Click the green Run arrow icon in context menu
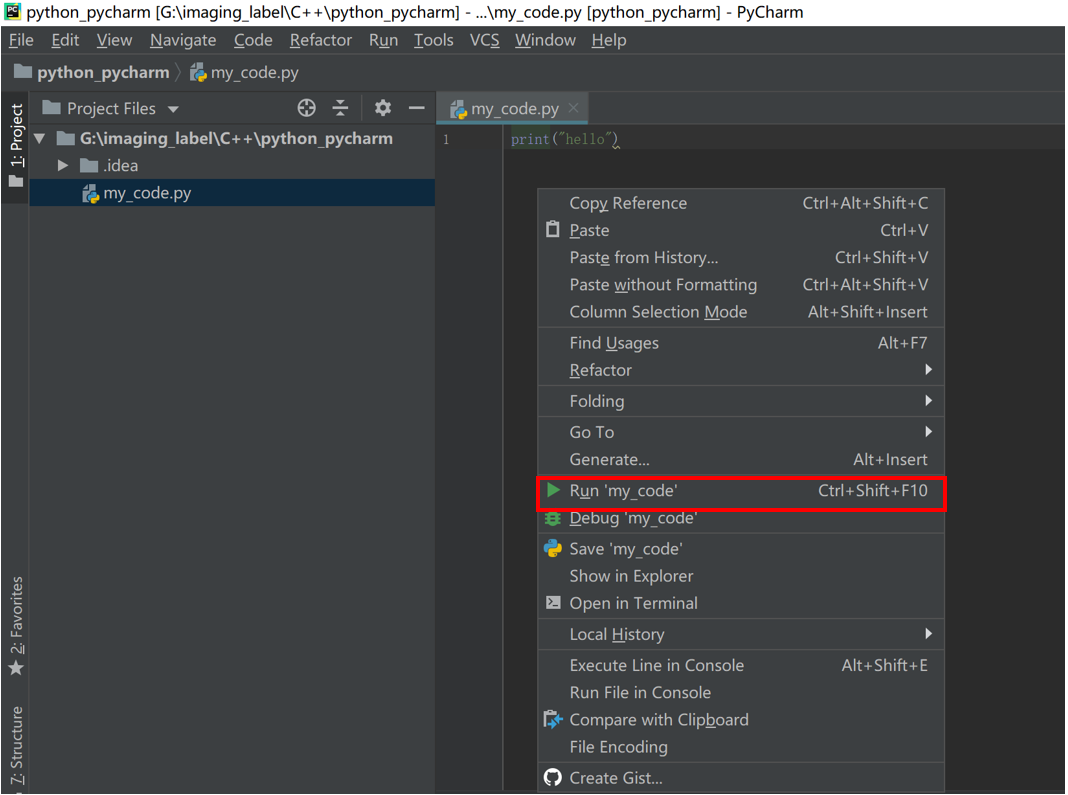This screenshot has width=1068, height=795. tap(553, 490)
